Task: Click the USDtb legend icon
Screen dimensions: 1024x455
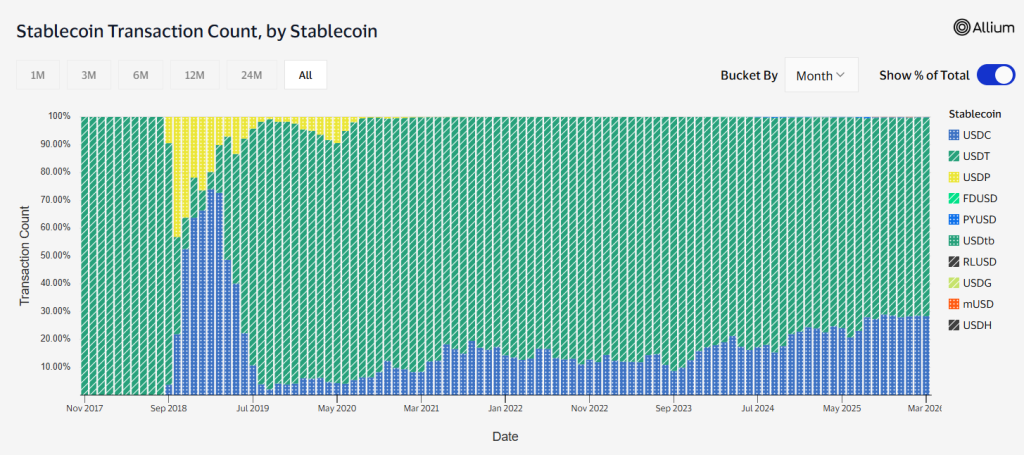Action: [953, 240]
